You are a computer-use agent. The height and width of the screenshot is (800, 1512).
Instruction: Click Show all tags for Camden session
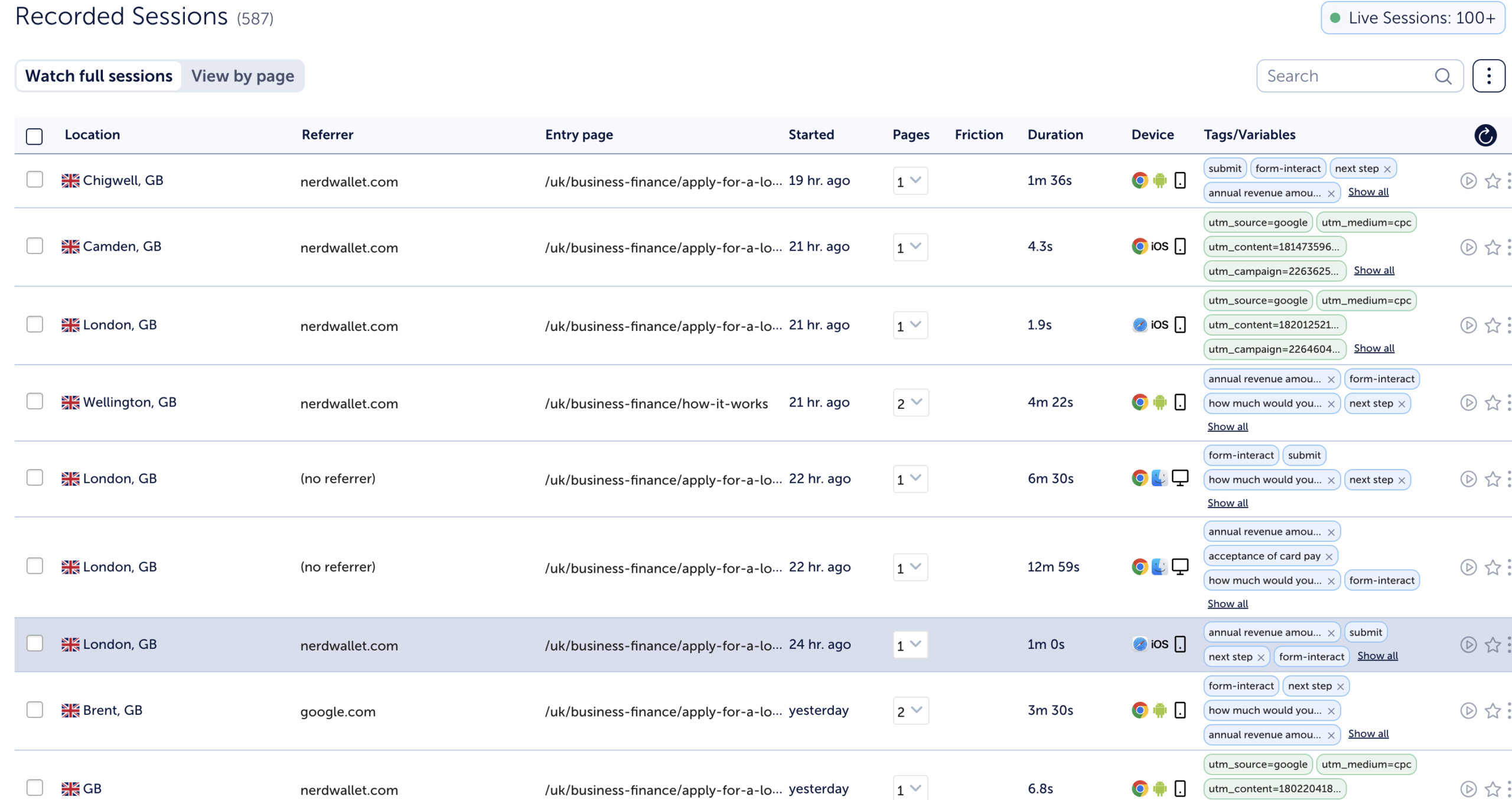click(x=1373, y=271)
